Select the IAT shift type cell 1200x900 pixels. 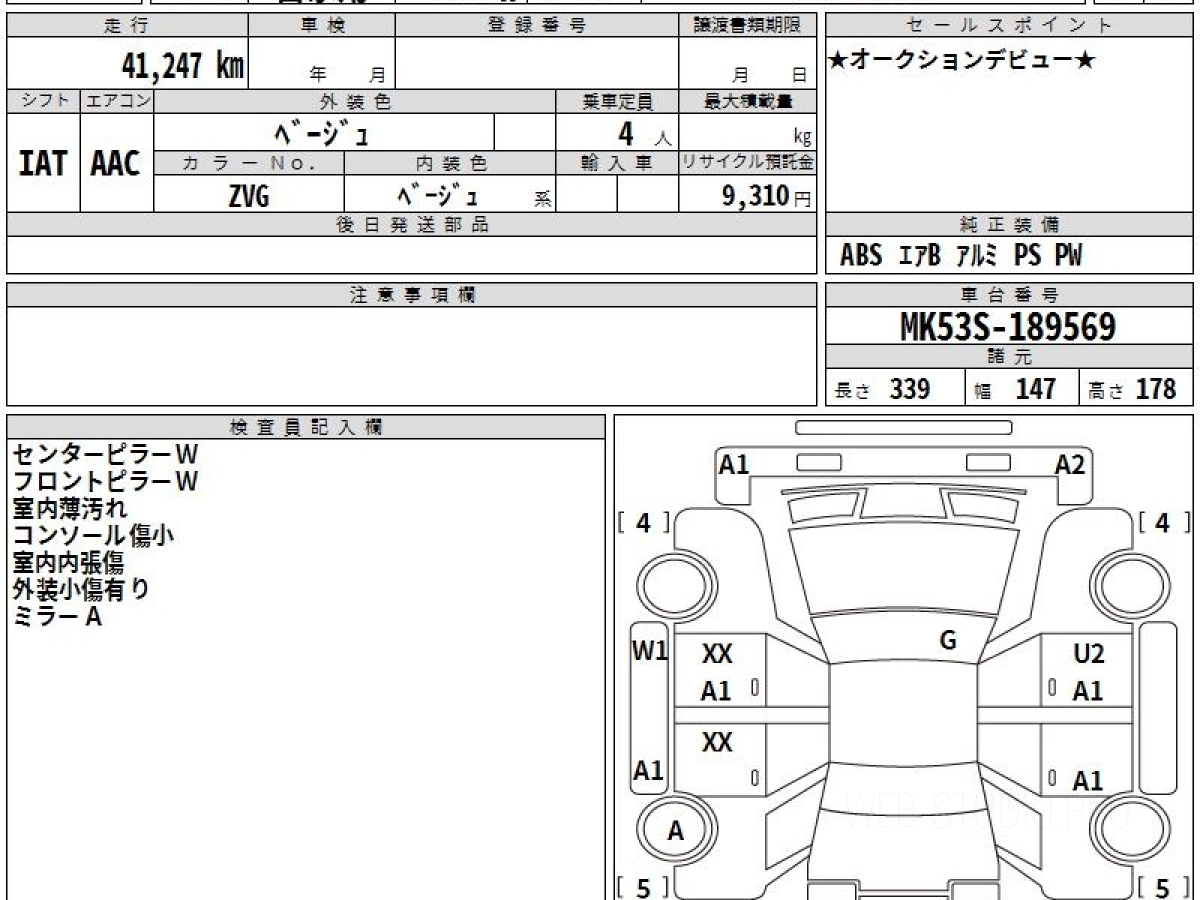coord(43,164)
